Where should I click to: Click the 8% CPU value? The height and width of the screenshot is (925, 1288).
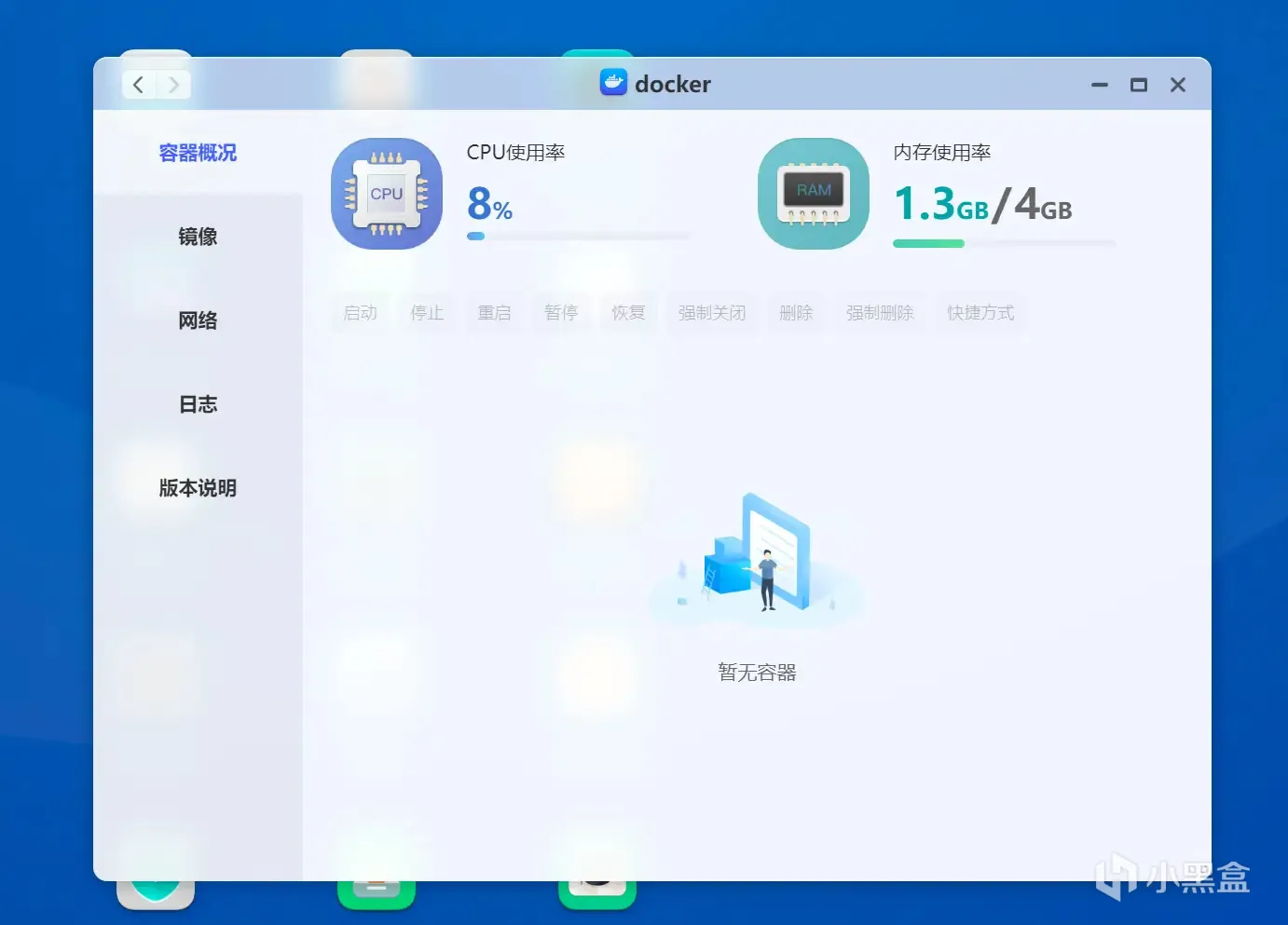click(x=490, y=203)
